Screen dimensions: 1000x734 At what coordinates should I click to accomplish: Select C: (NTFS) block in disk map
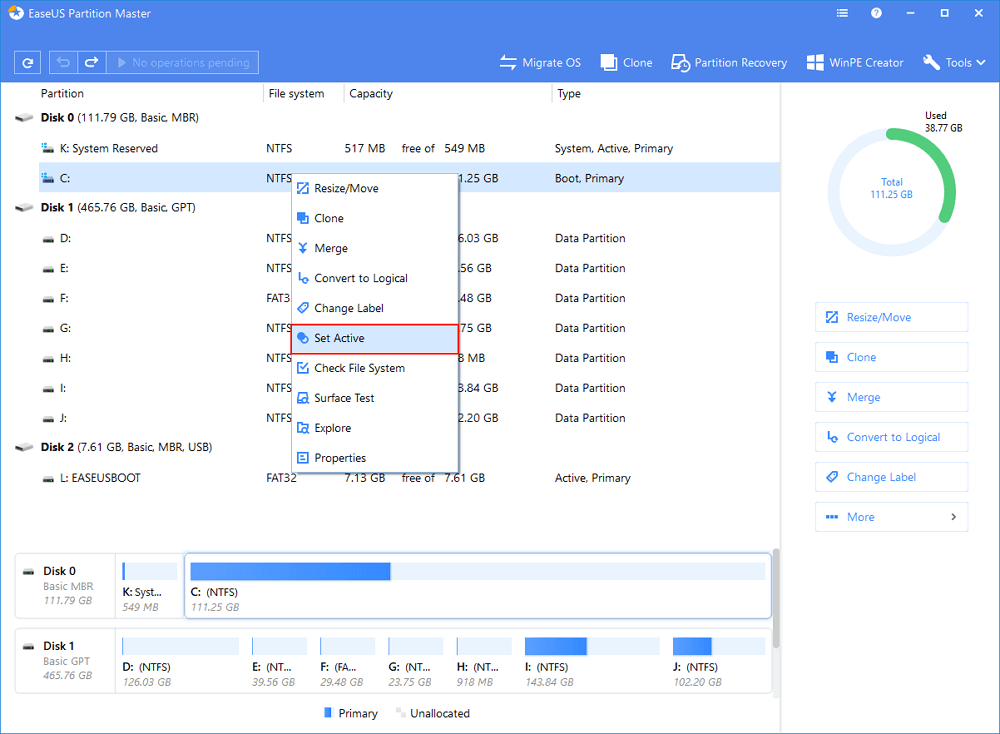478,585
